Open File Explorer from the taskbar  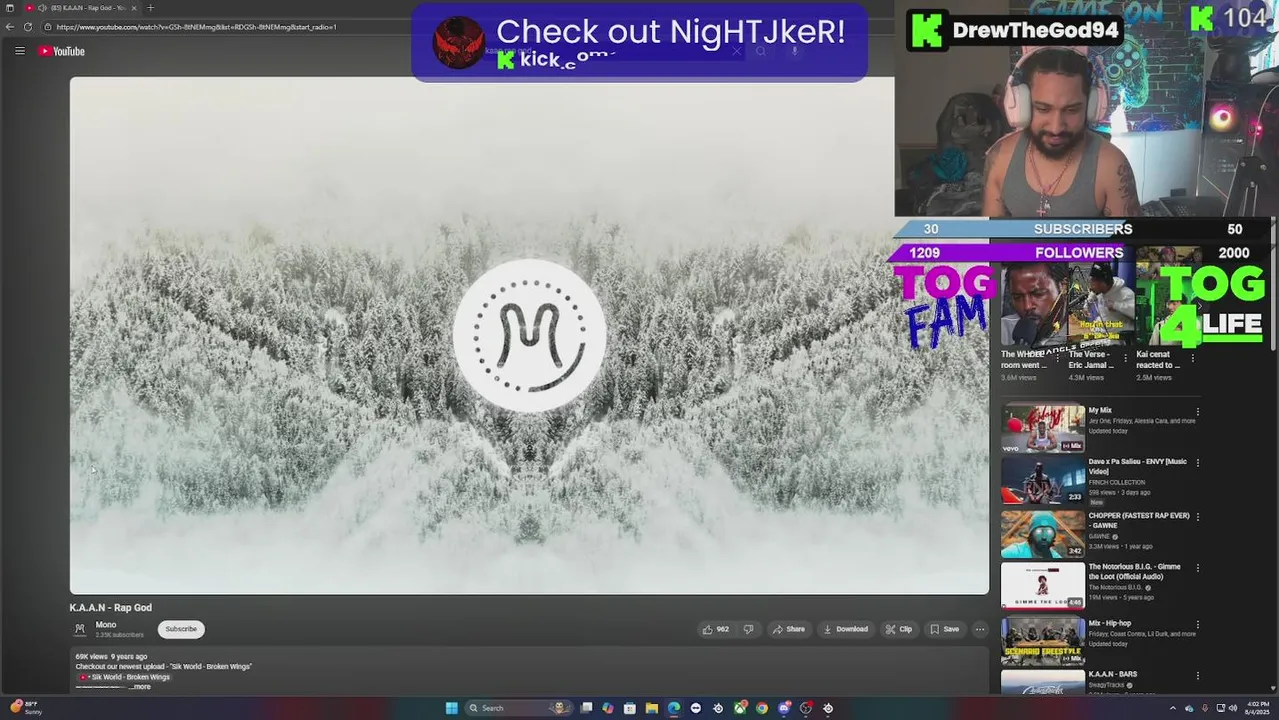[652, 708]
